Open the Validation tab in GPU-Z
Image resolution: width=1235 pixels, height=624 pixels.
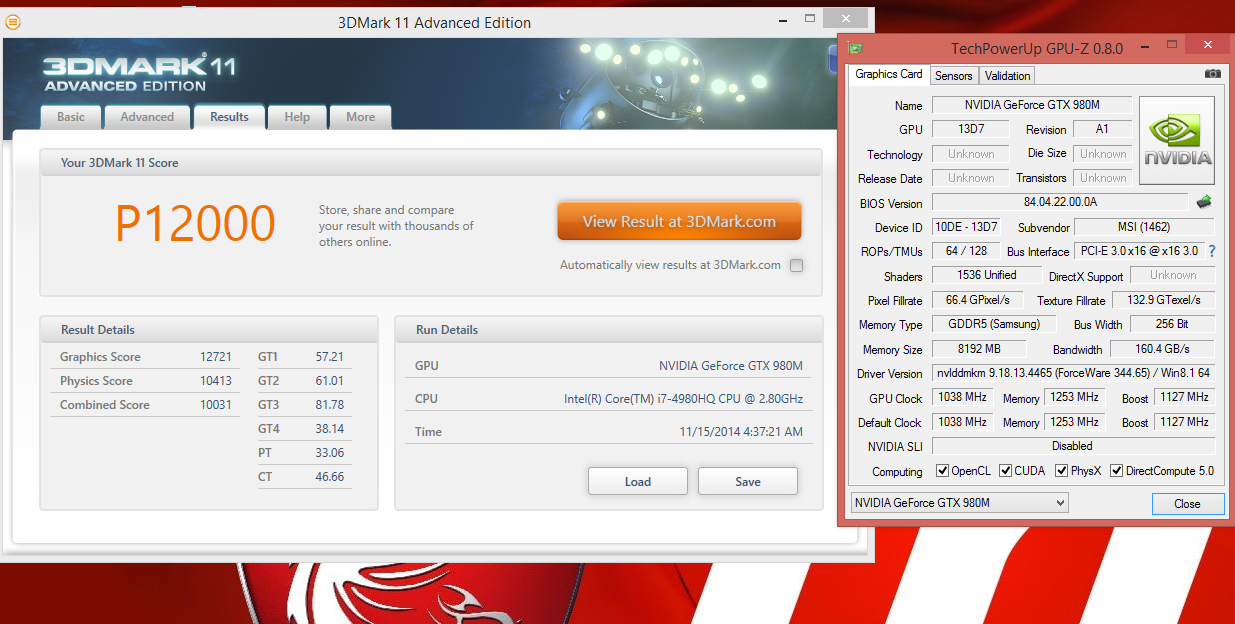point(1007,76)
